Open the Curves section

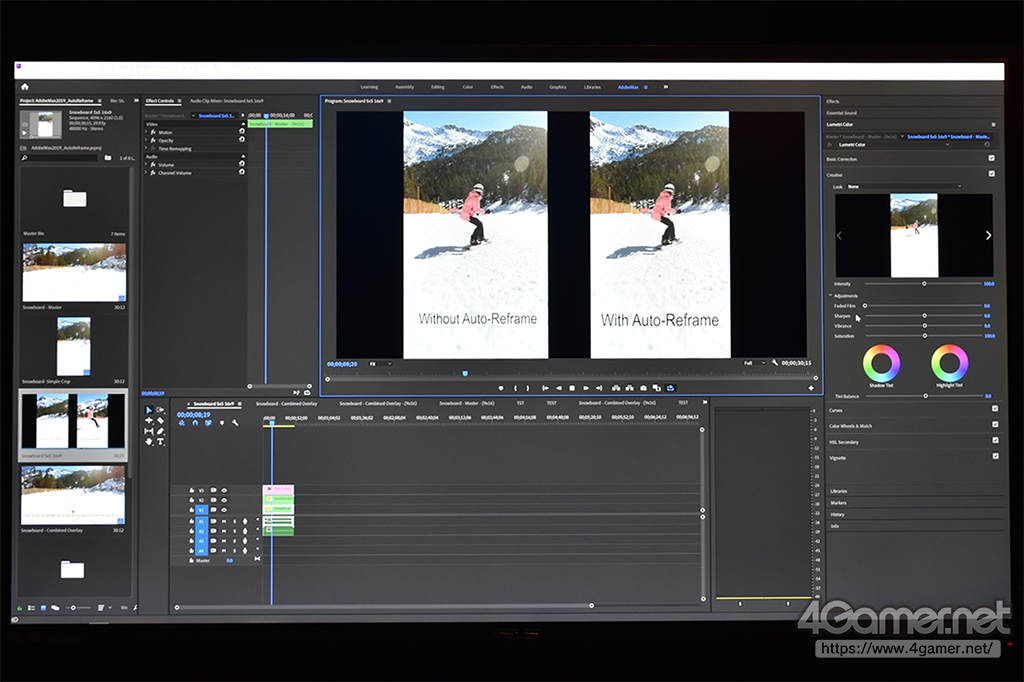pyautogui.click(x=836, y=410)
